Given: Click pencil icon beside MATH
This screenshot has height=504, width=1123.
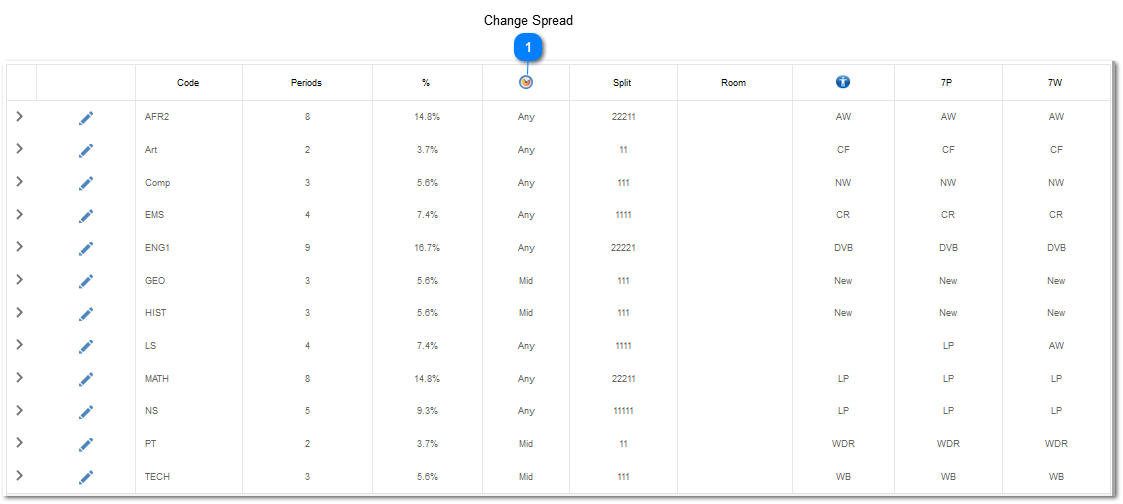Looking at the screenshot, I should point(86,379).
